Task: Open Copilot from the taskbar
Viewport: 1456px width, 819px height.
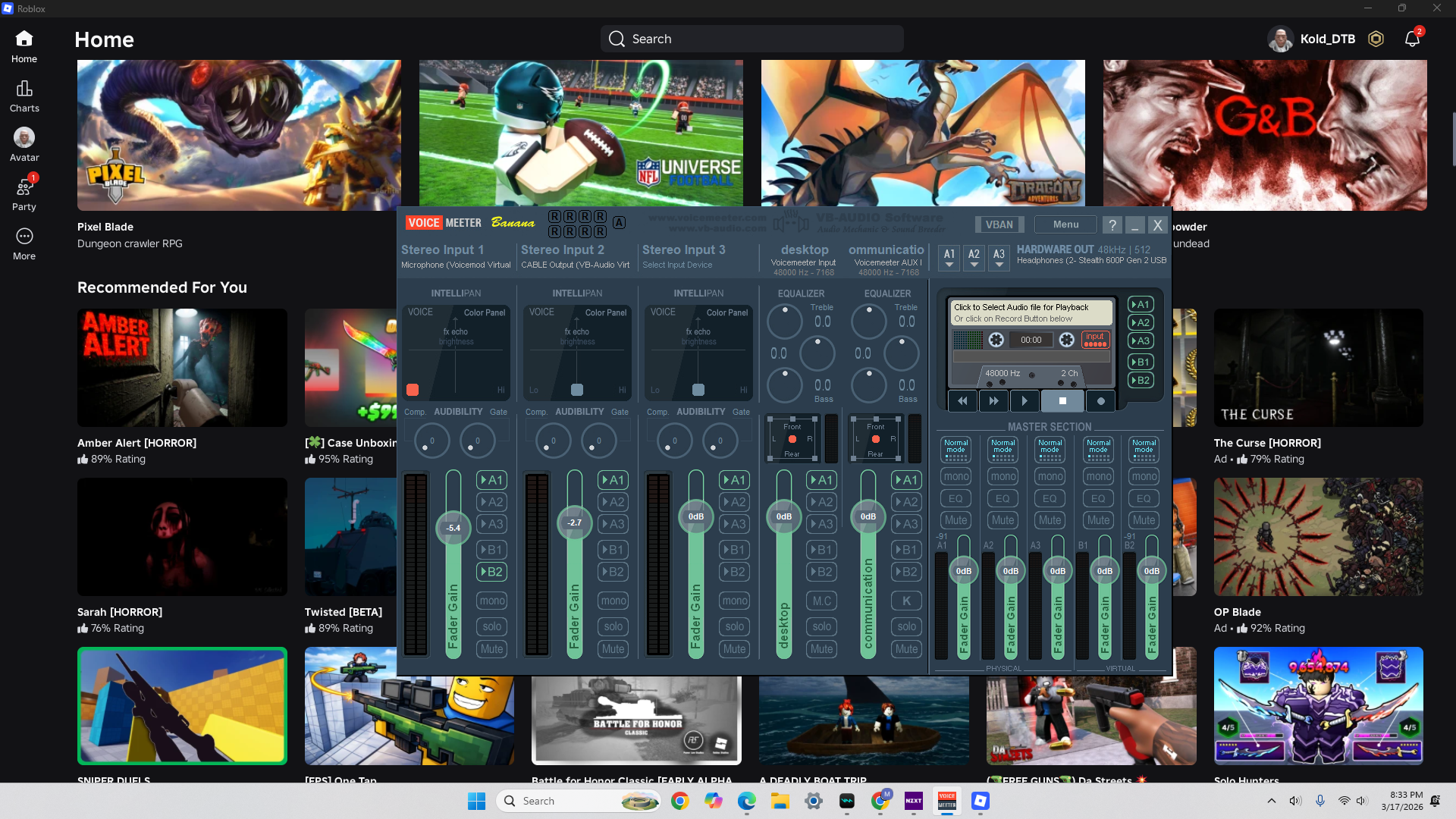Action: (x=714, y=801)
